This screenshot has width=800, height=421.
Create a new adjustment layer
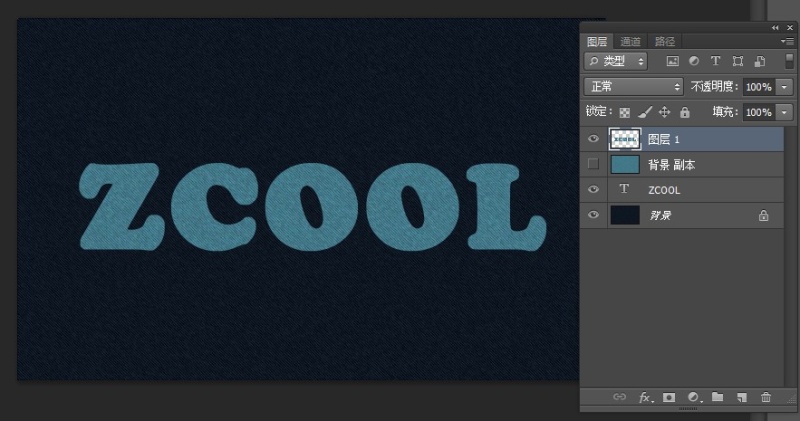[x=693, y=397]
